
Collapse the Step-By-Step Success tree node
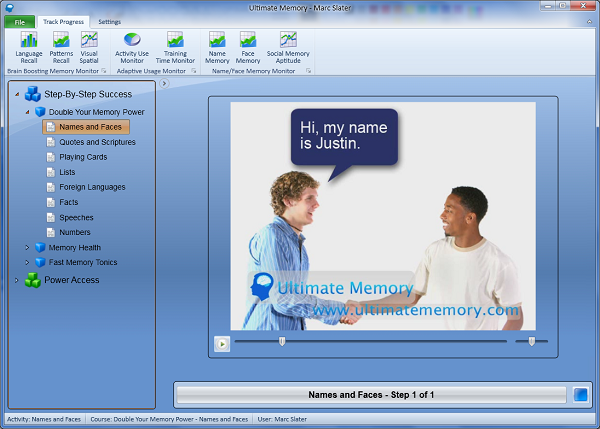click(17, 94)
